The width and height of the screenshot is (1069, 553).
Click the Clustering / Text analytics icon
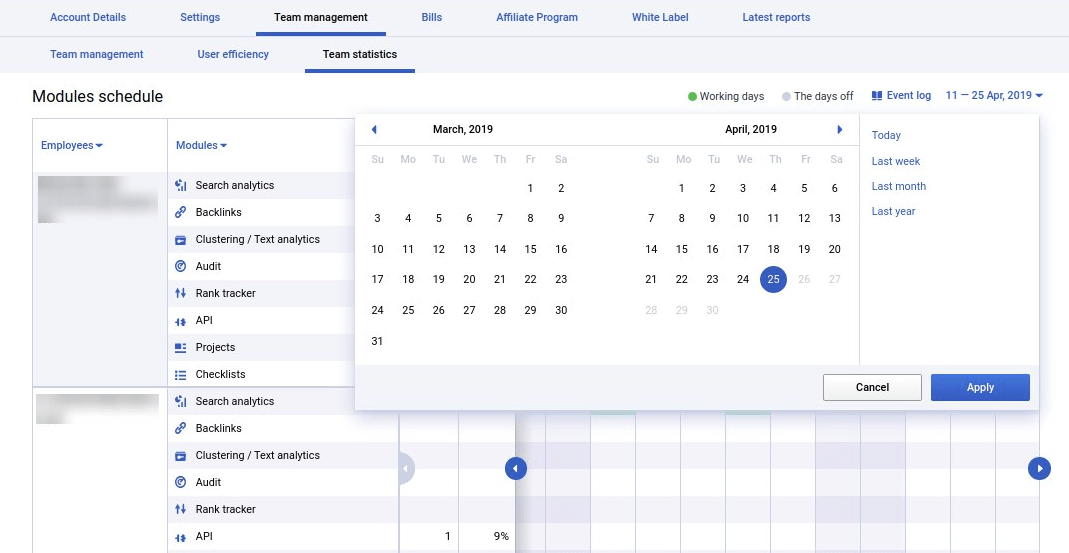click(181, 239)
